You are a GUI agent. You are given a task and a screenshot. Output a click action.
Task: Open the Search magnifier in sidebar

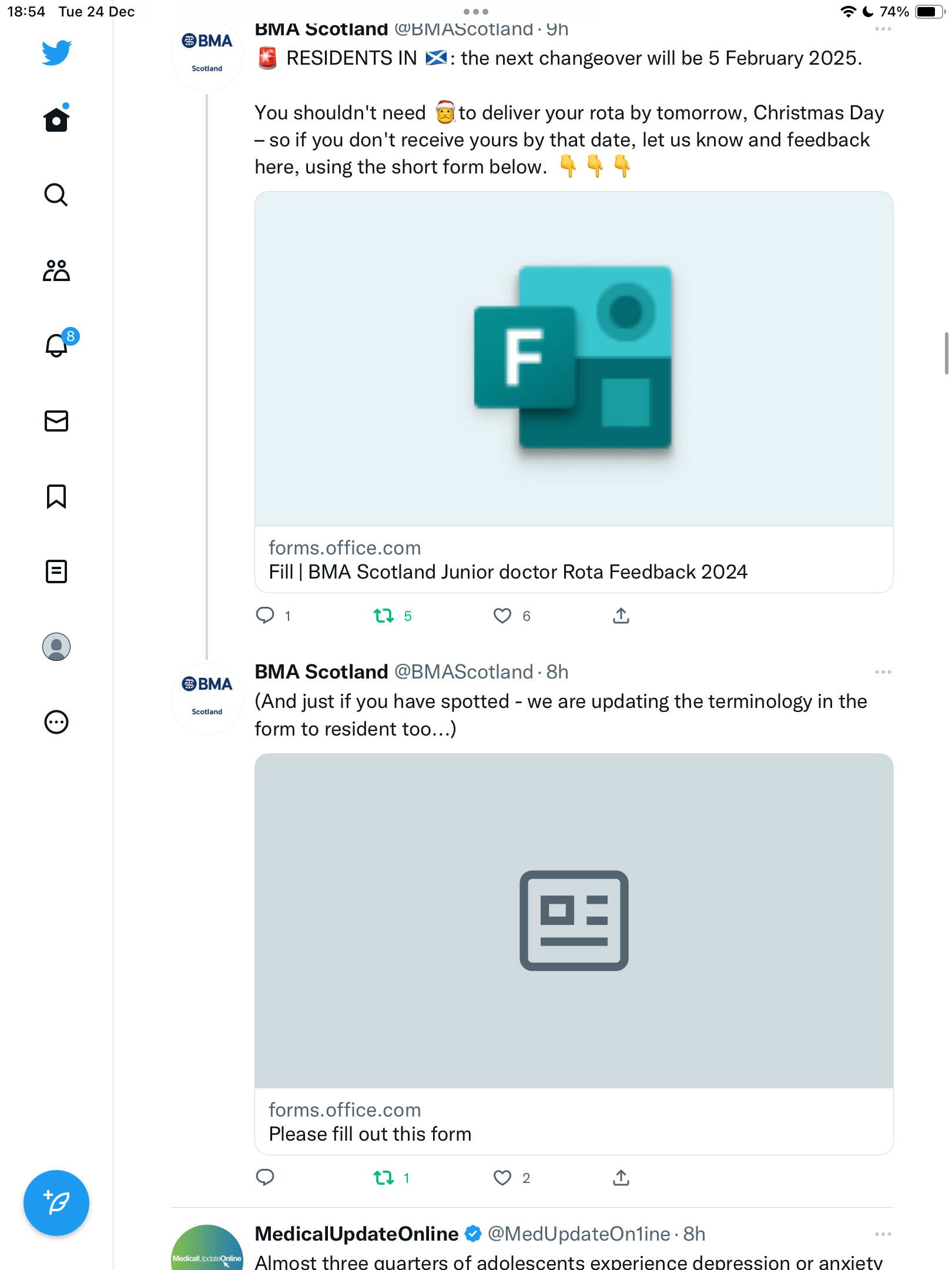tap(56, 195)
